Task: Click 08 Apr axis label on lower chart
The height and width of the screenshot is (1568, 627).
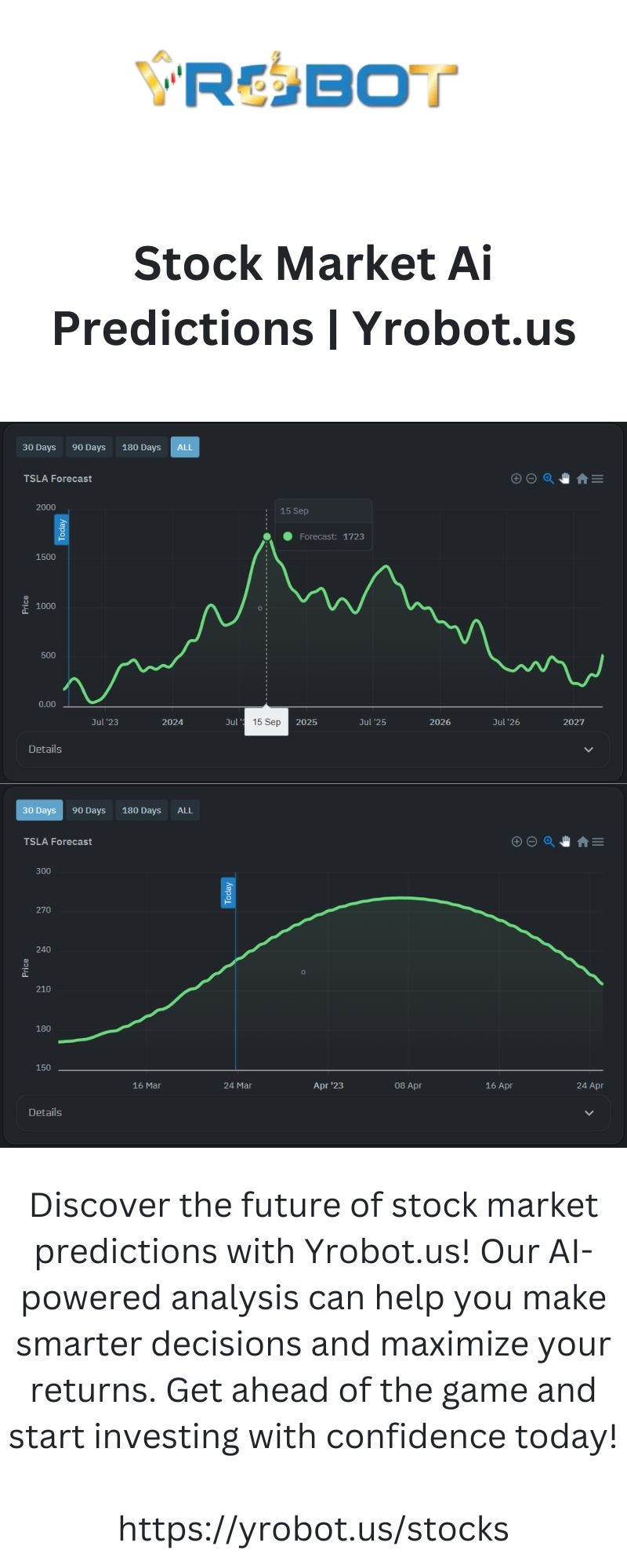Action: tap(408, 1086)
